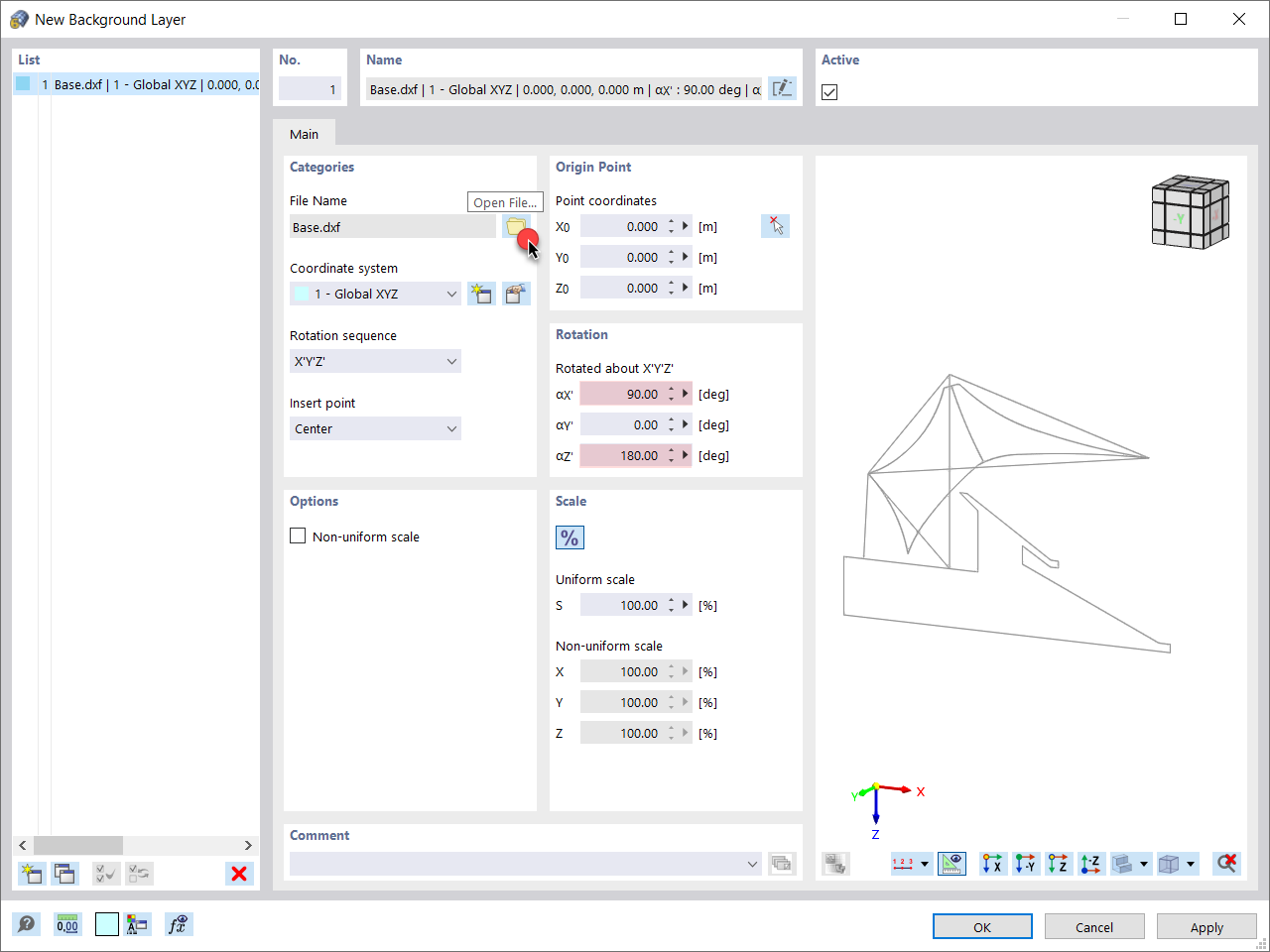Click the deselect icon under List

[x=139, y=874]
